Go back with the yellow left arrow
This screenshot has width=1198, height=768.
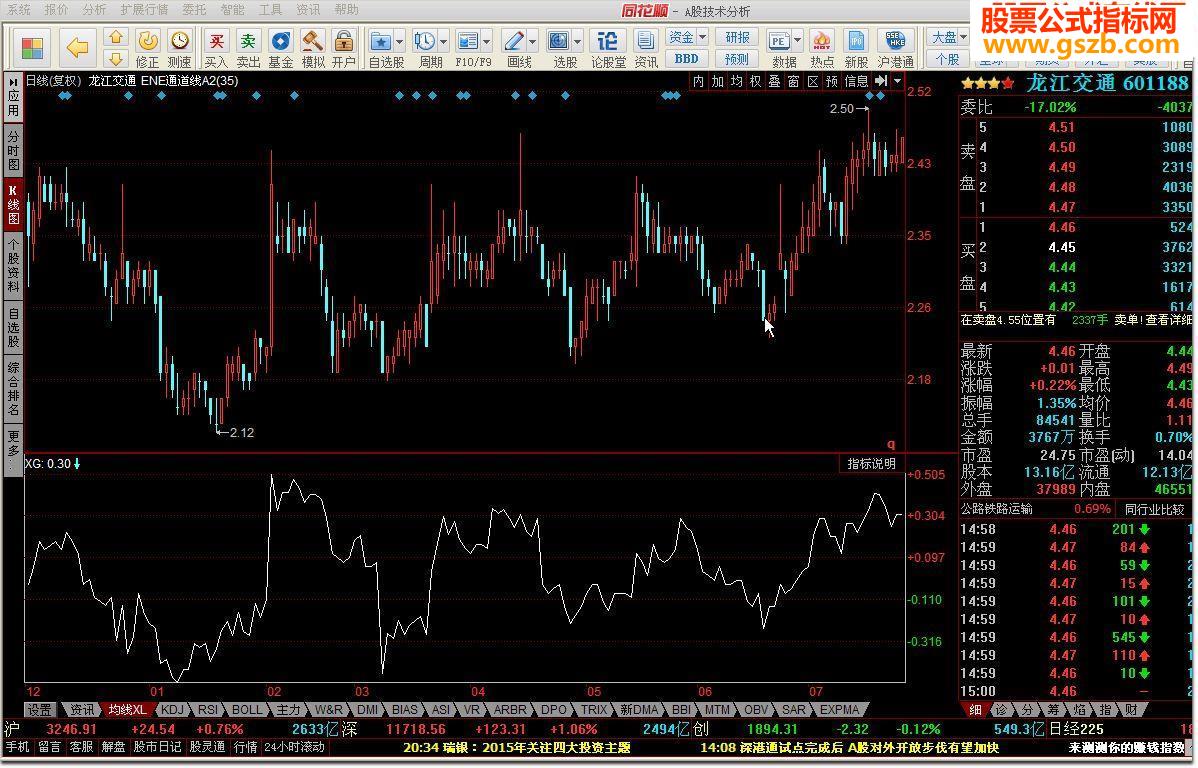(78, 47)
